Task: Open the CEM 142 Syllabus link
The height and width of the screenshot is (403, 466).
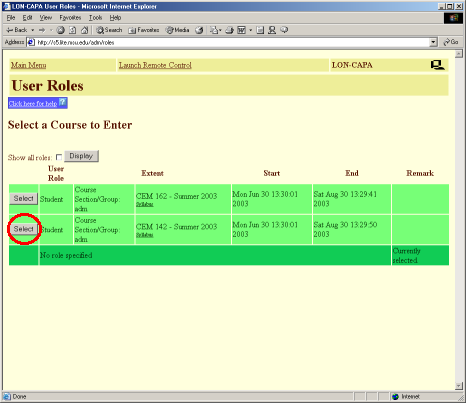Action: (x=144, y=235)
